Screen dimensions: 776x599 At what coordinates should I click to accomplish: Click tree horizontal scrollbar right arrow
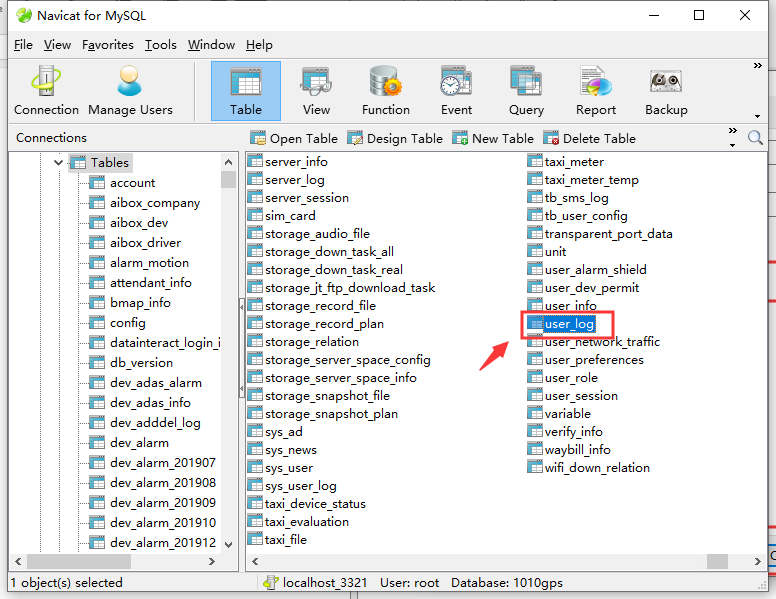212,561
